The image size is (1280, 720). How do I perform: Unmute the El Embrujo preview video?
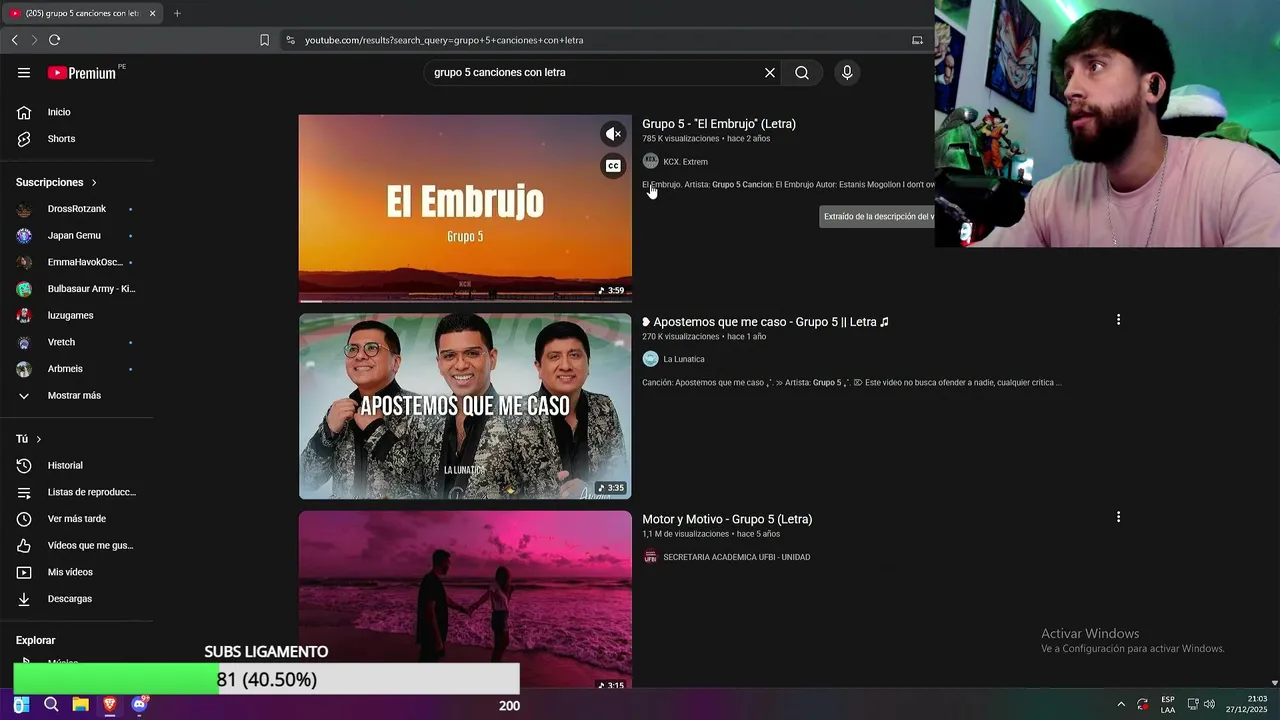tap(613, 134)
